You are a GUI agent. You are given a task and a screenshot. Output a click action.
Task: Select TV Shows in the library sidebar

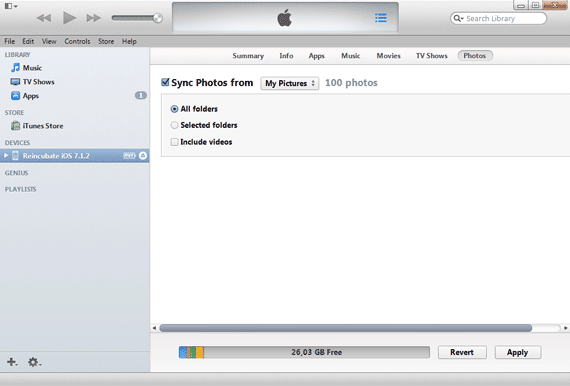(x=33, y=82)
